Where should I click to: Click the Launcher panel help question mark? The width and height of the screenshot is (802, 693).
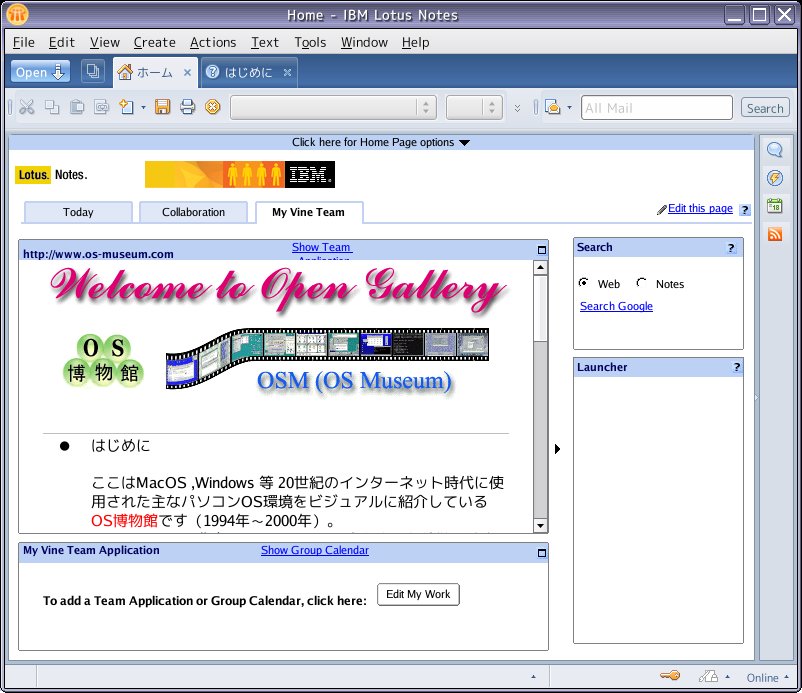click(737, 367)
